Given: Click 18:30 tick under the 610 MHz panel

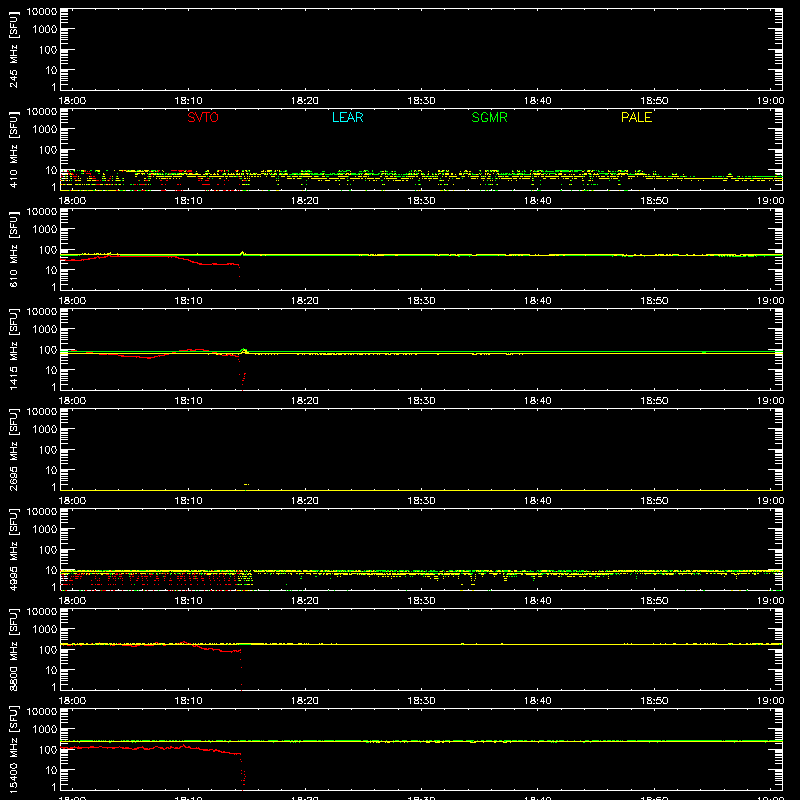Looking at the screenshot, I should 421,301.
